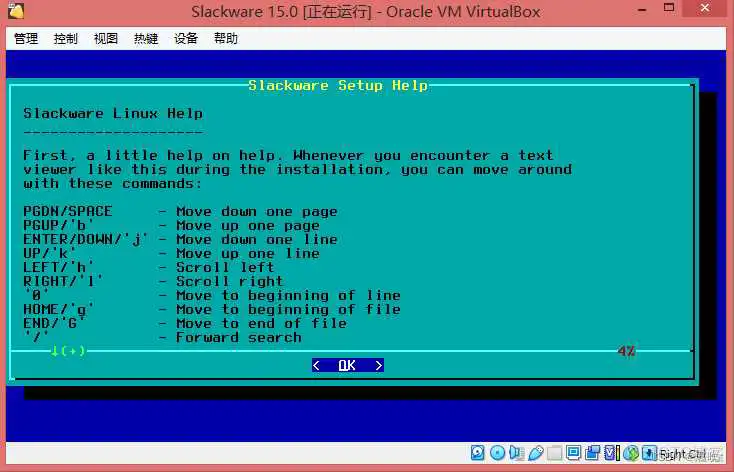Click the display monitor status icon
This screenshot has width=734, height=472.
[x=573, y=453]
